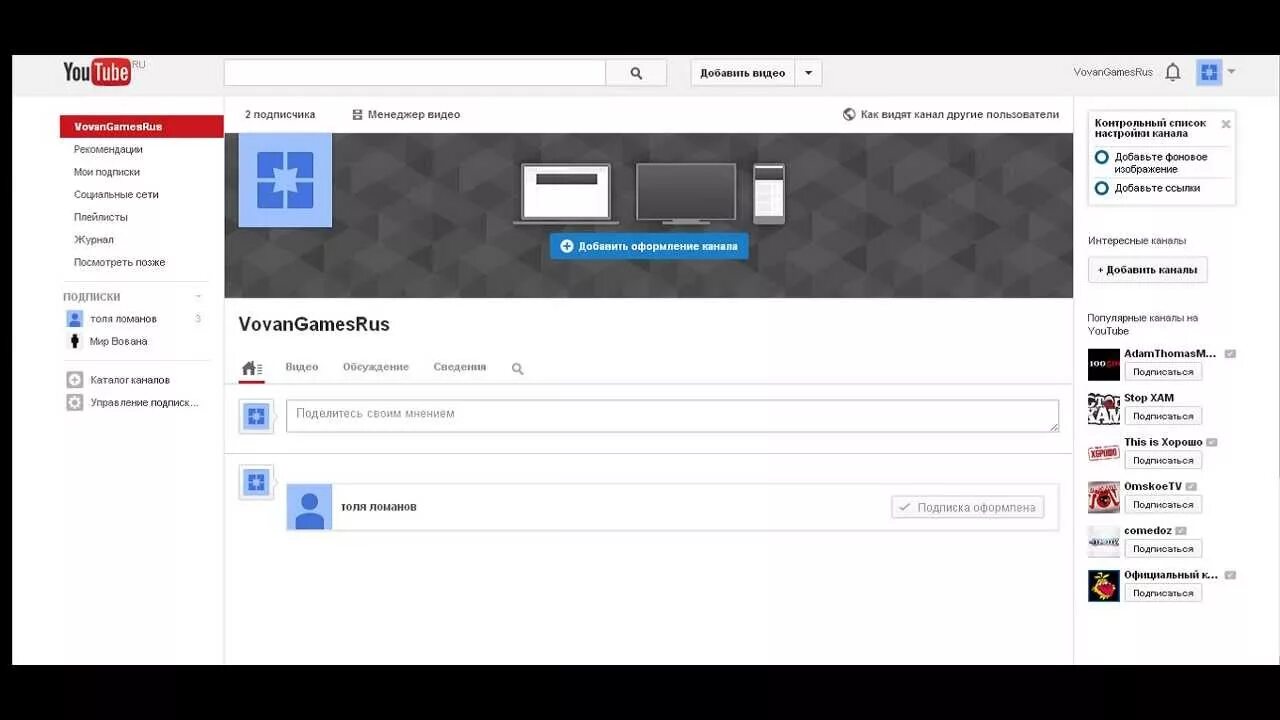Click толя ломанов name in feed
This screenshot has height=720, width=1280.
pos(379,507)
